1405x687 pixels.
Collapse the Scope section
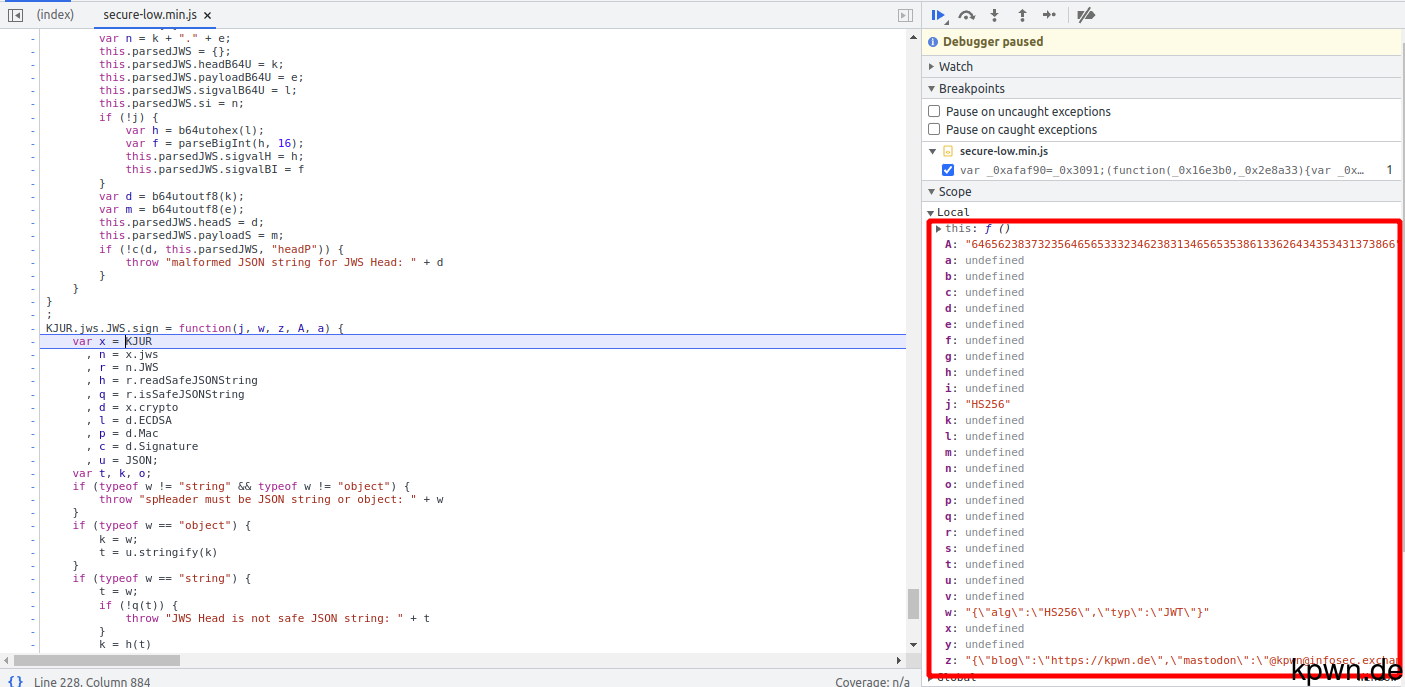click(x=932, y=191)
